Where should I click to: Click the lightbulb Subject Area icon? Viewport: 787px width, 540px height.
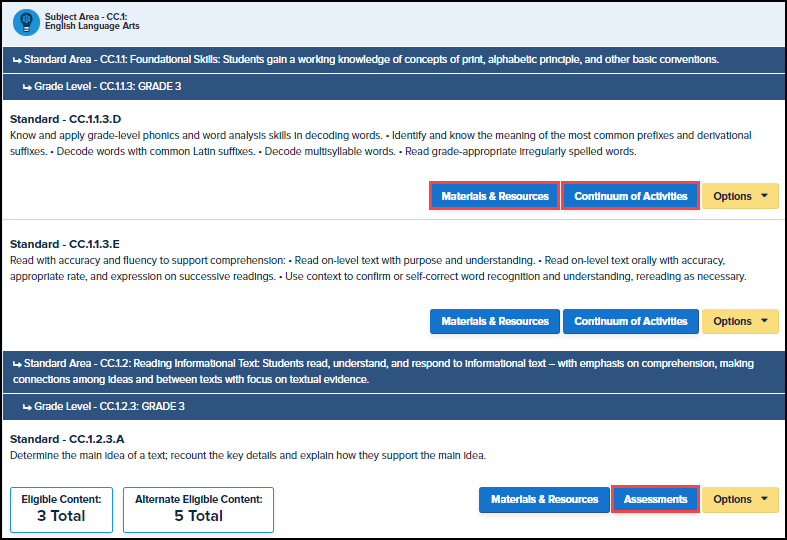(x=26, y=22)
